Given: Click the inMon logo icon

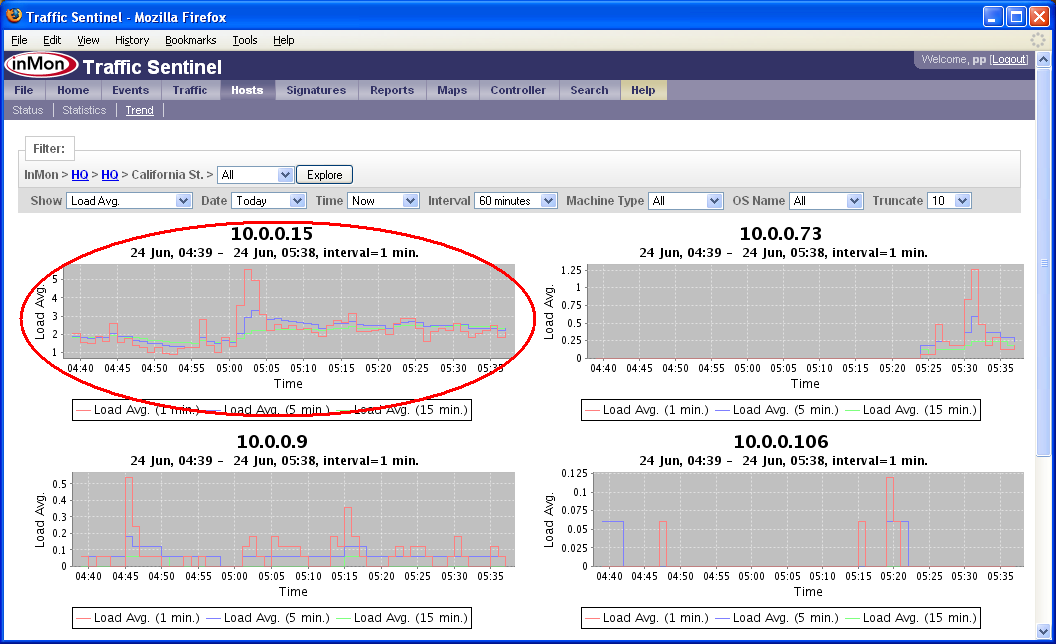Looking at the screenshot, I should [40, 66].
